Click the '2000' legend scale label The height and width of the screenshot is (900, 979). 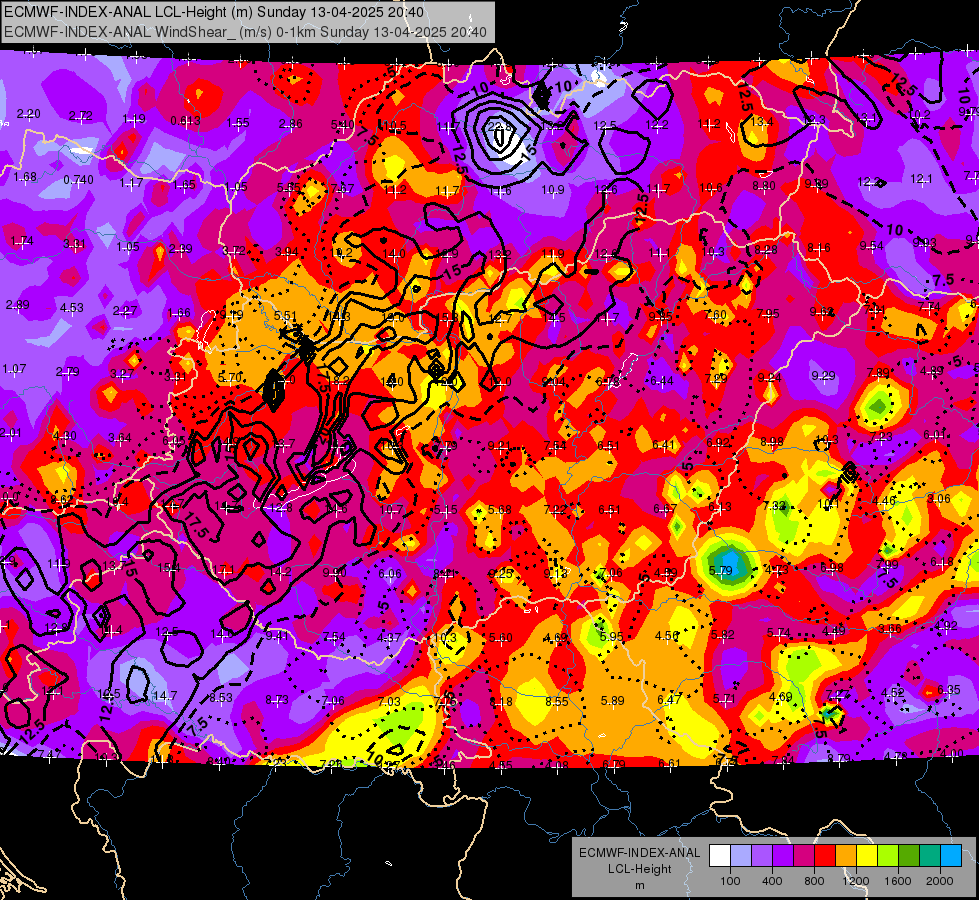940,881
